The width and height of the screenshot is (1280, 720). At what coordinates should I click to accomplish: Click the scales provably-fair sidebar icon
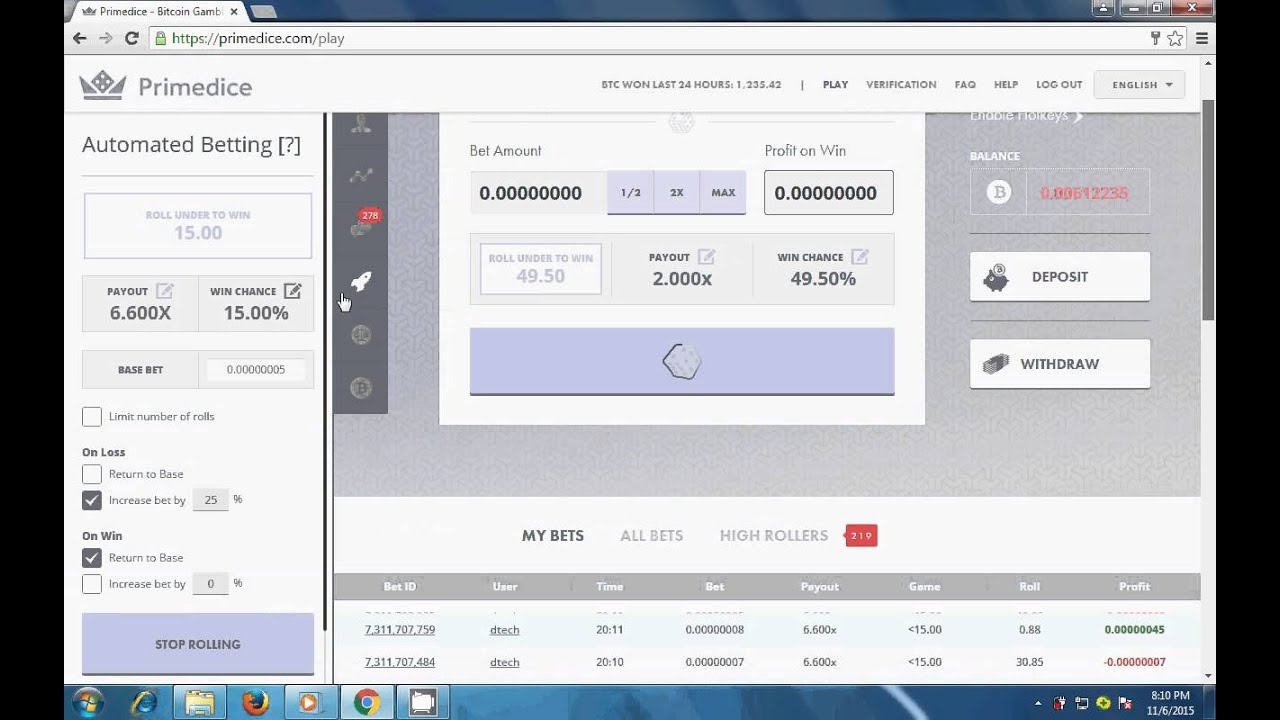click(x=361, y=335)
